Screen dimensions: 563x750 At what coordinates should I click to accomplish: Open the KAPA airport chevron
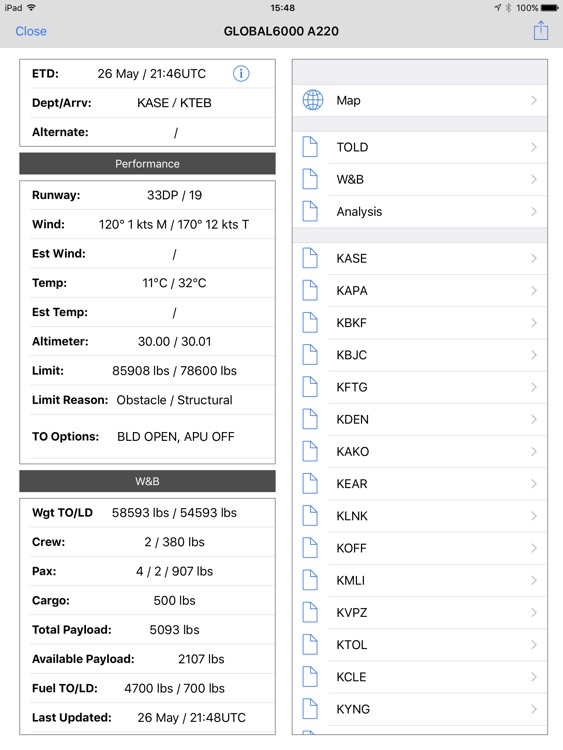pos(534,290)
